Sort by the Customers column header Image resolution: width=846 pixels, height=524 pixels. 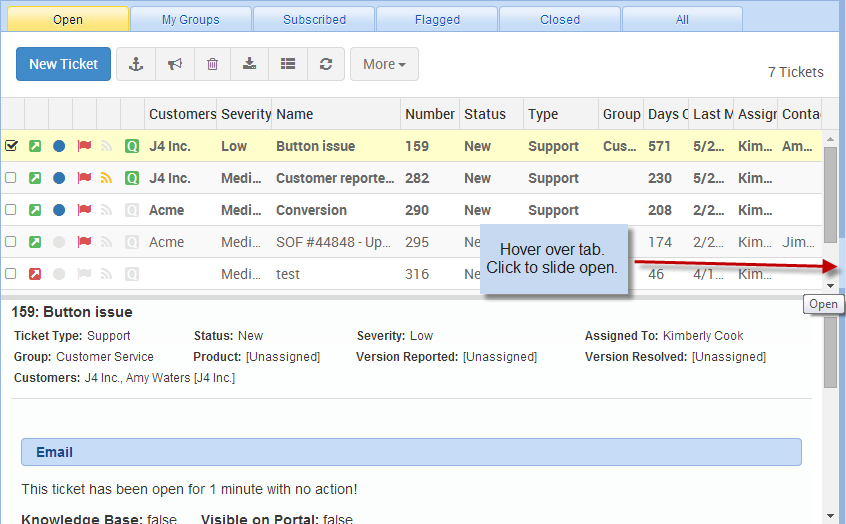(x=181, y=114)
